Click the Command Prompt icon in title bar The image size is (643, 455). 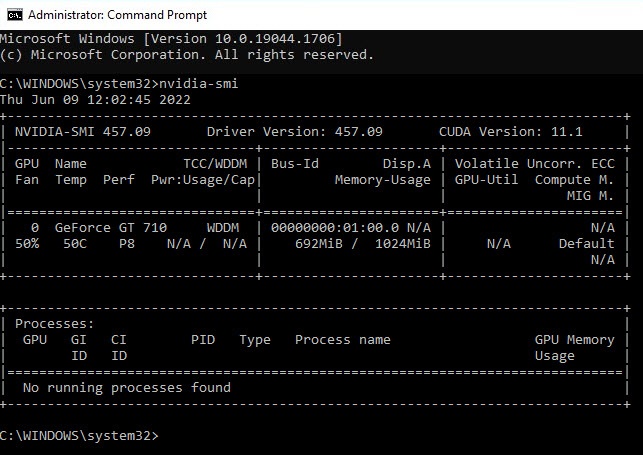(x=13, y=14)
